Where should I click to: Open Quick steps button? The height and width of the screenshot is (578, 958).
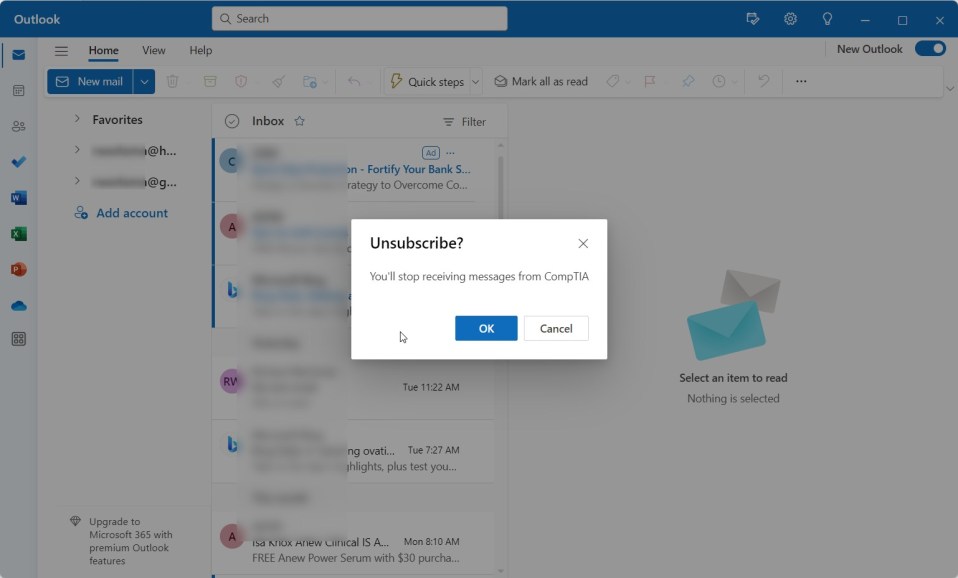tap(427, 81)
